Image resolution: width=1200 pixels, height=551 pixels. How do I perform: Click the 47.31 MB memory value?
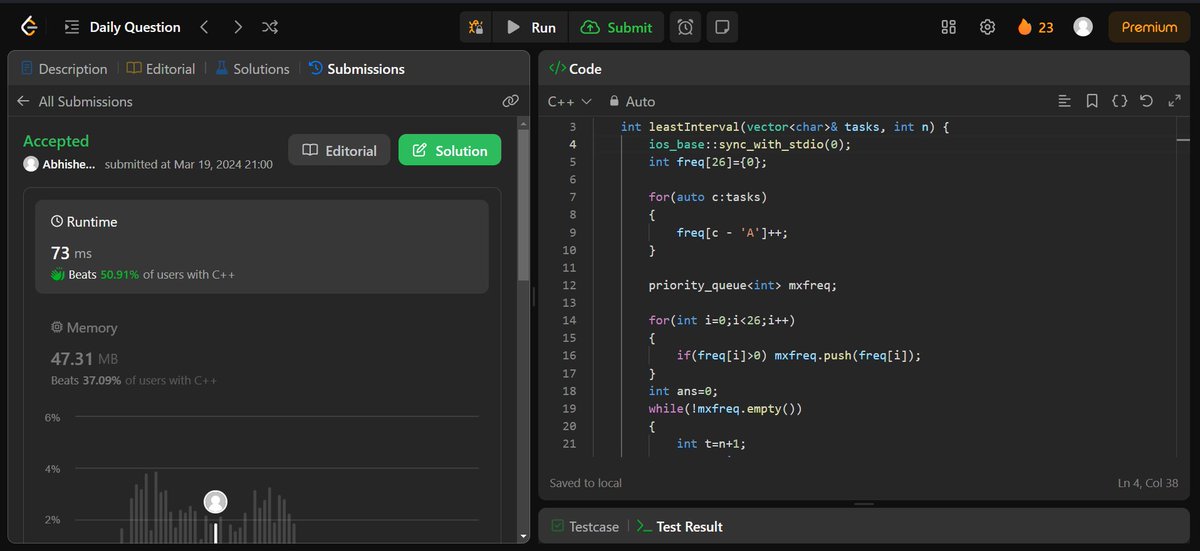click(x=84, y=358)
